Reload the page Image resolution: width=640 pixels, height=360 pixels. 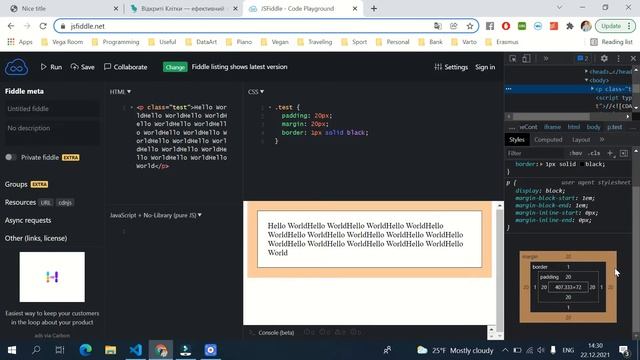pos(43,26)
